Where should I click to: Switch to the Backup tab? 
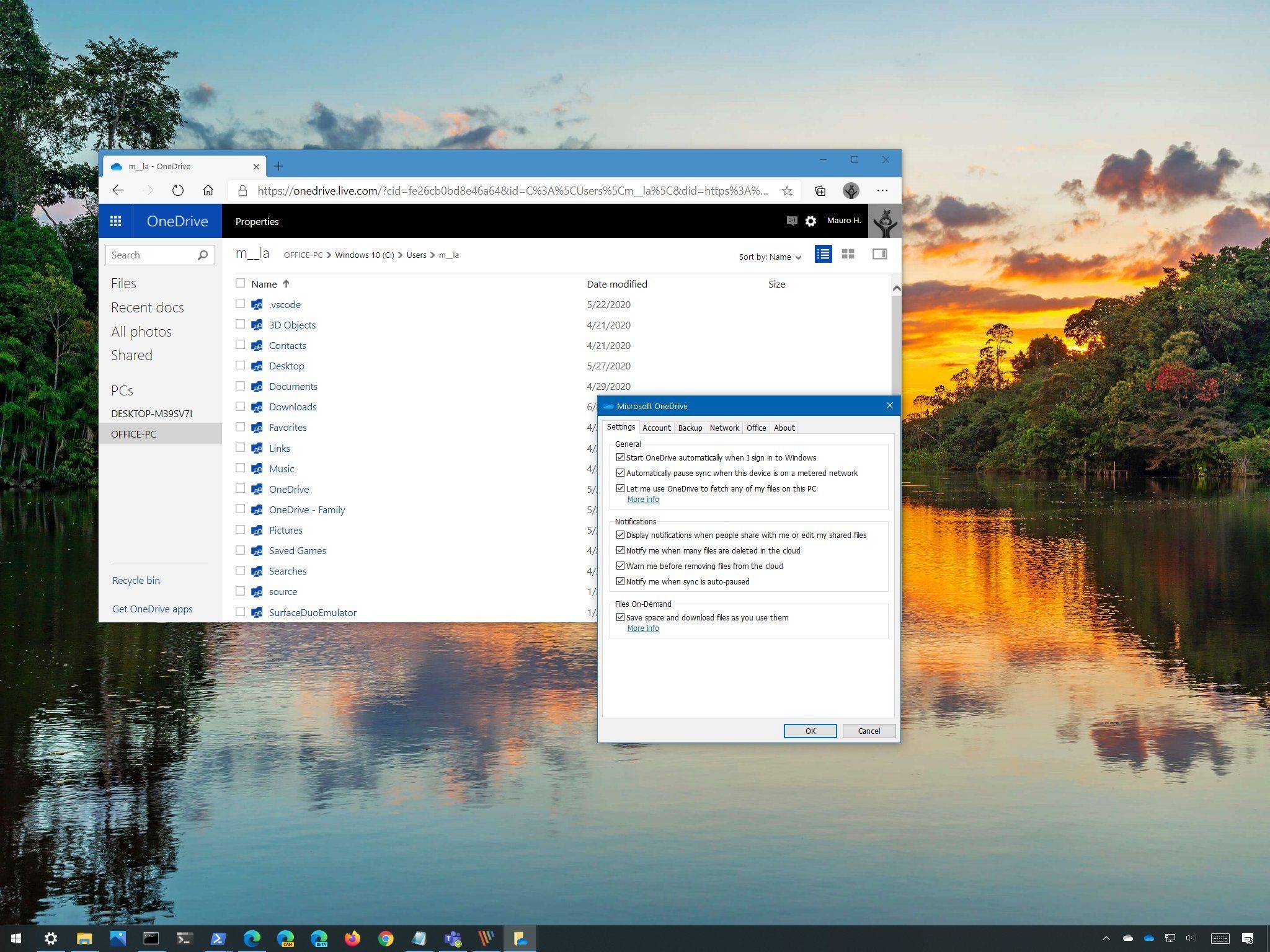pos(690,428)
